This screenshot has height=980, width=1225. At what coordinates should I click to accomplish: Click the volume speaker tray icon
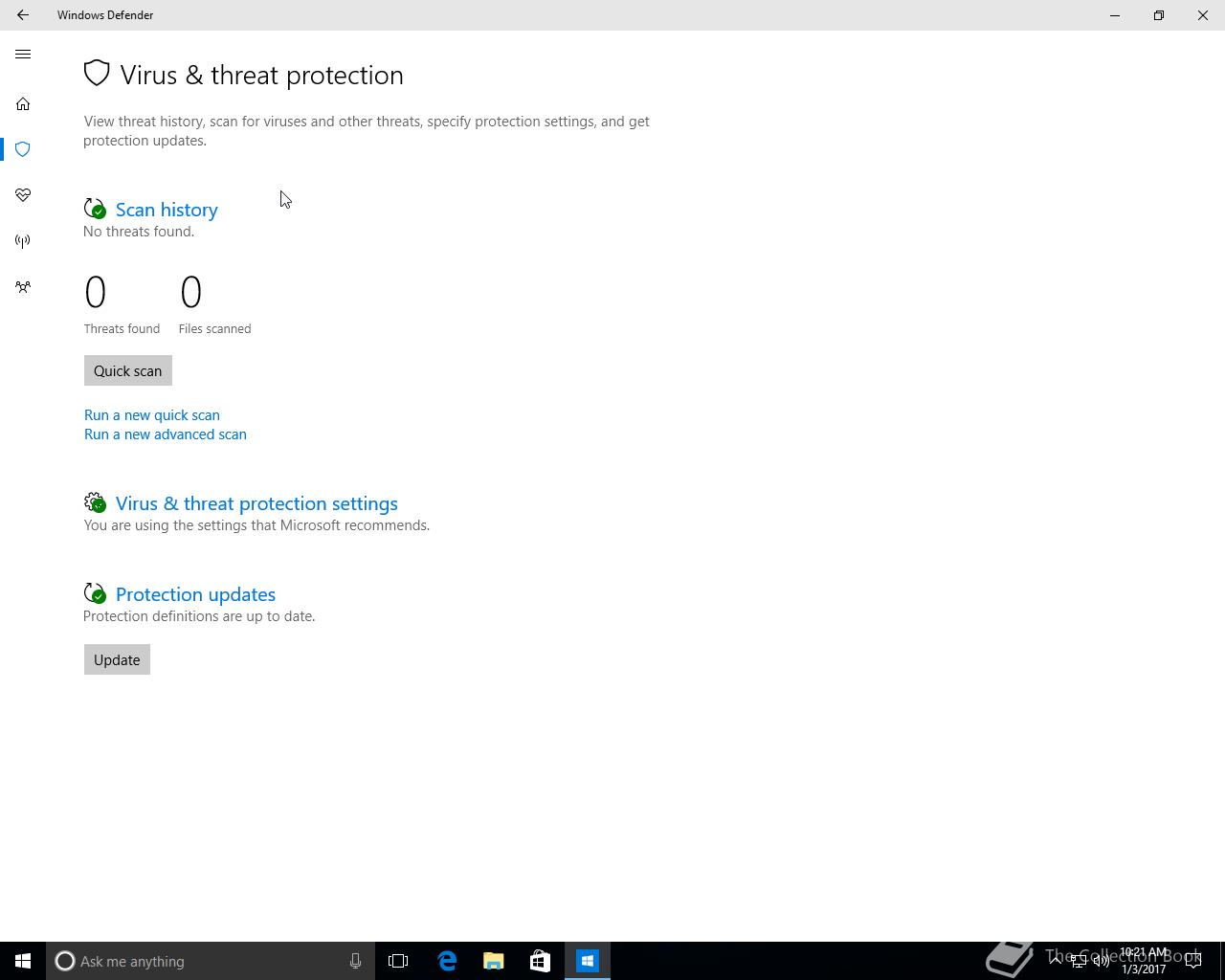tap(1101, 961)
